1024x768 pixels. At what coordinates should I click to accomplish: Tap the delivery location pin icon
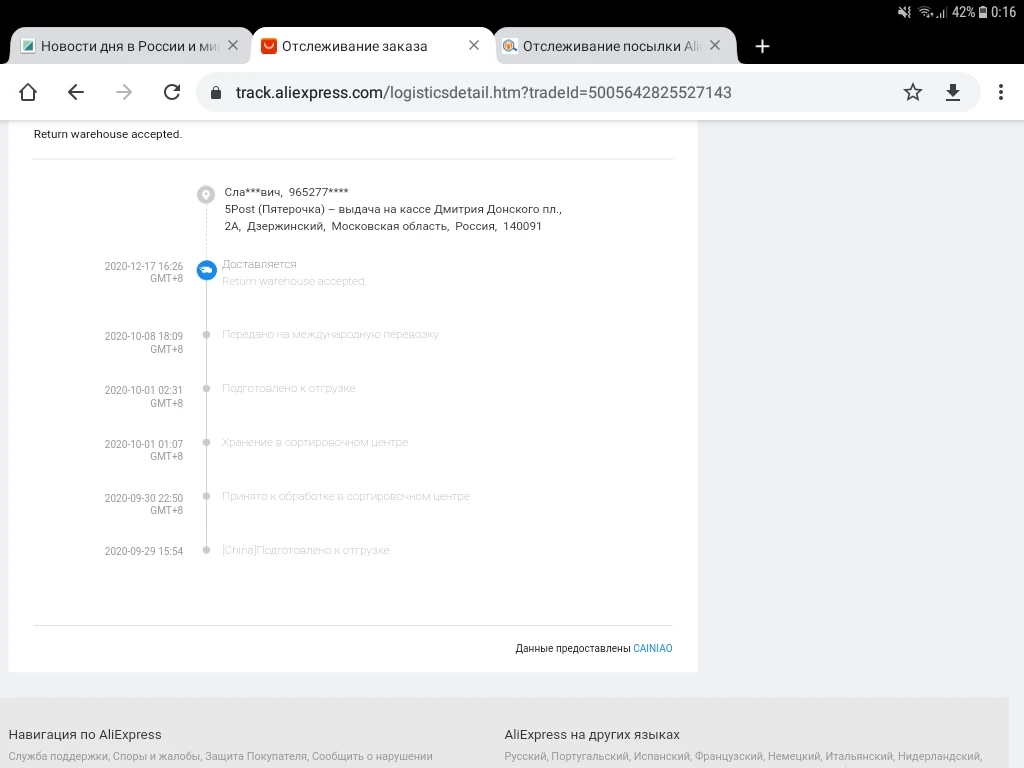206,195
